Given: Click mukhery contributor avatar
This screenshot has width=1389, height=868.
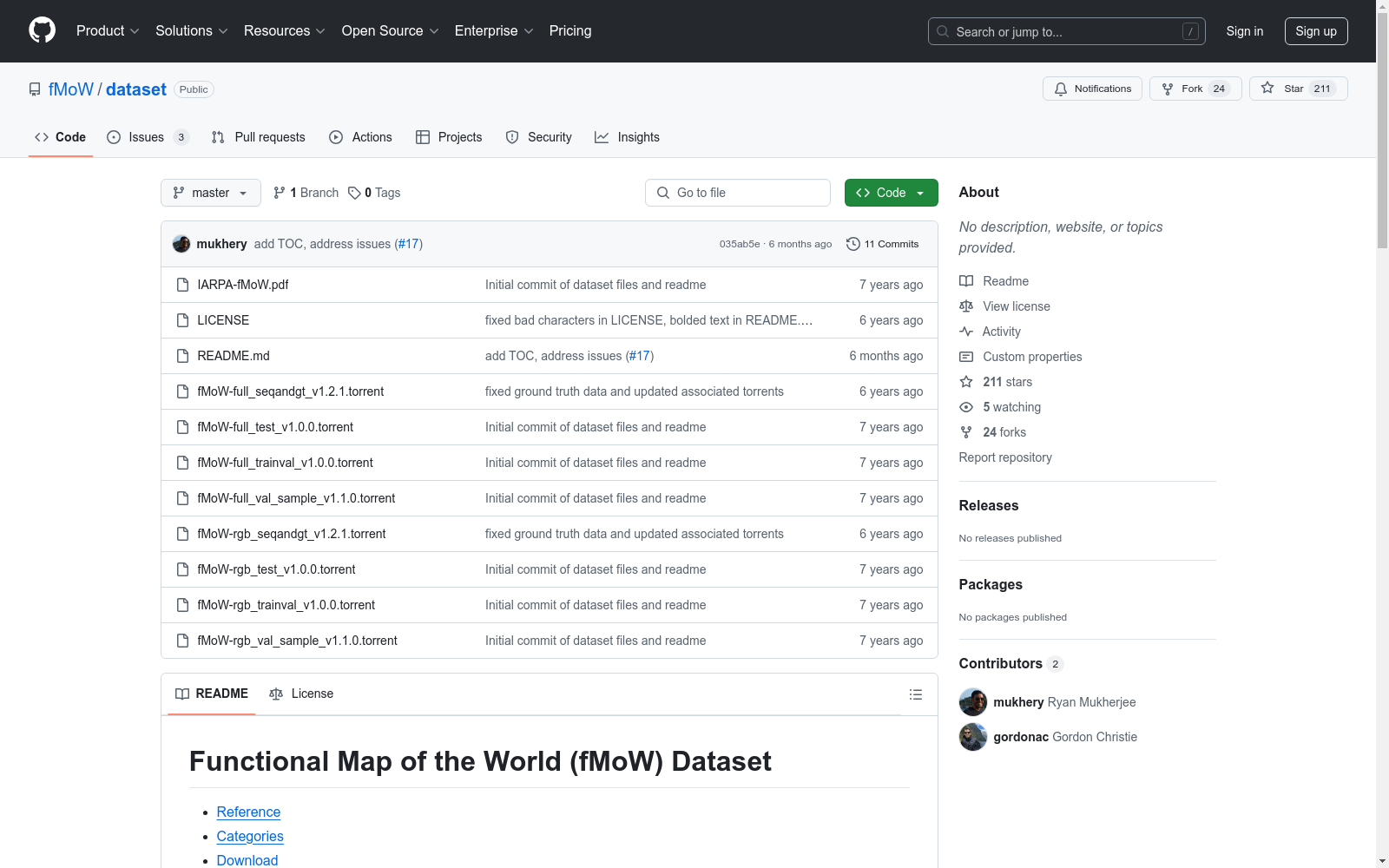Looking at the screenshot, I should (x=973, y=702).
